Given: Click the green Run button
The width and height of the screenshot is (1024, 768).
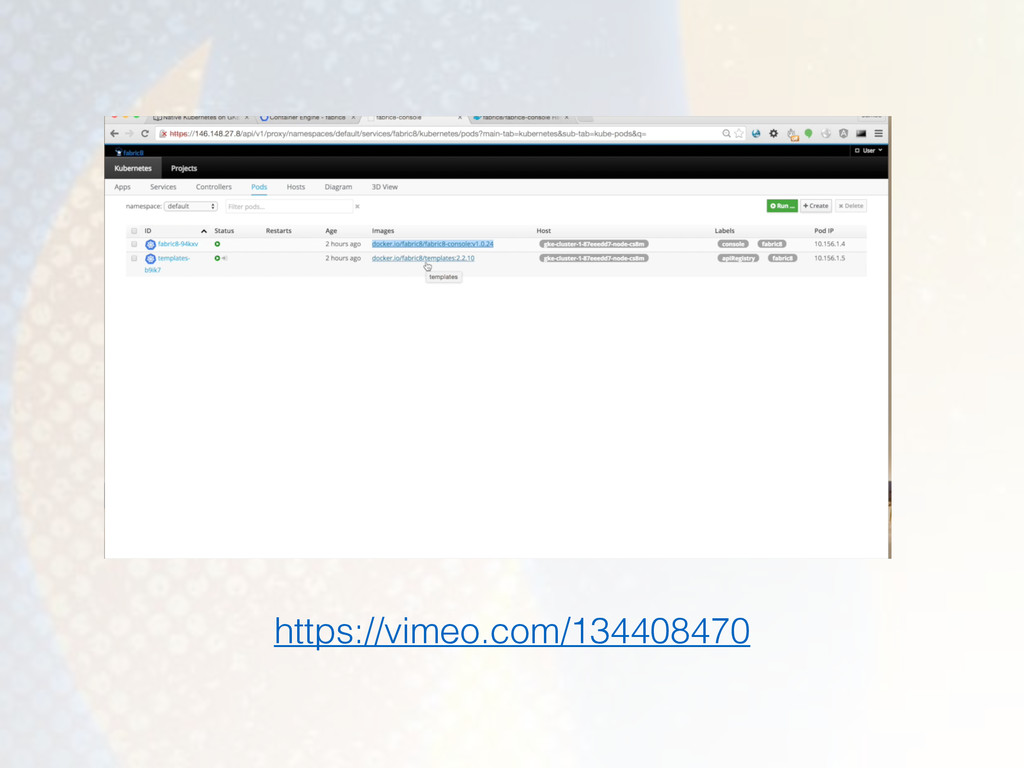Looking at the screenshot, I should tap(782, 206).
